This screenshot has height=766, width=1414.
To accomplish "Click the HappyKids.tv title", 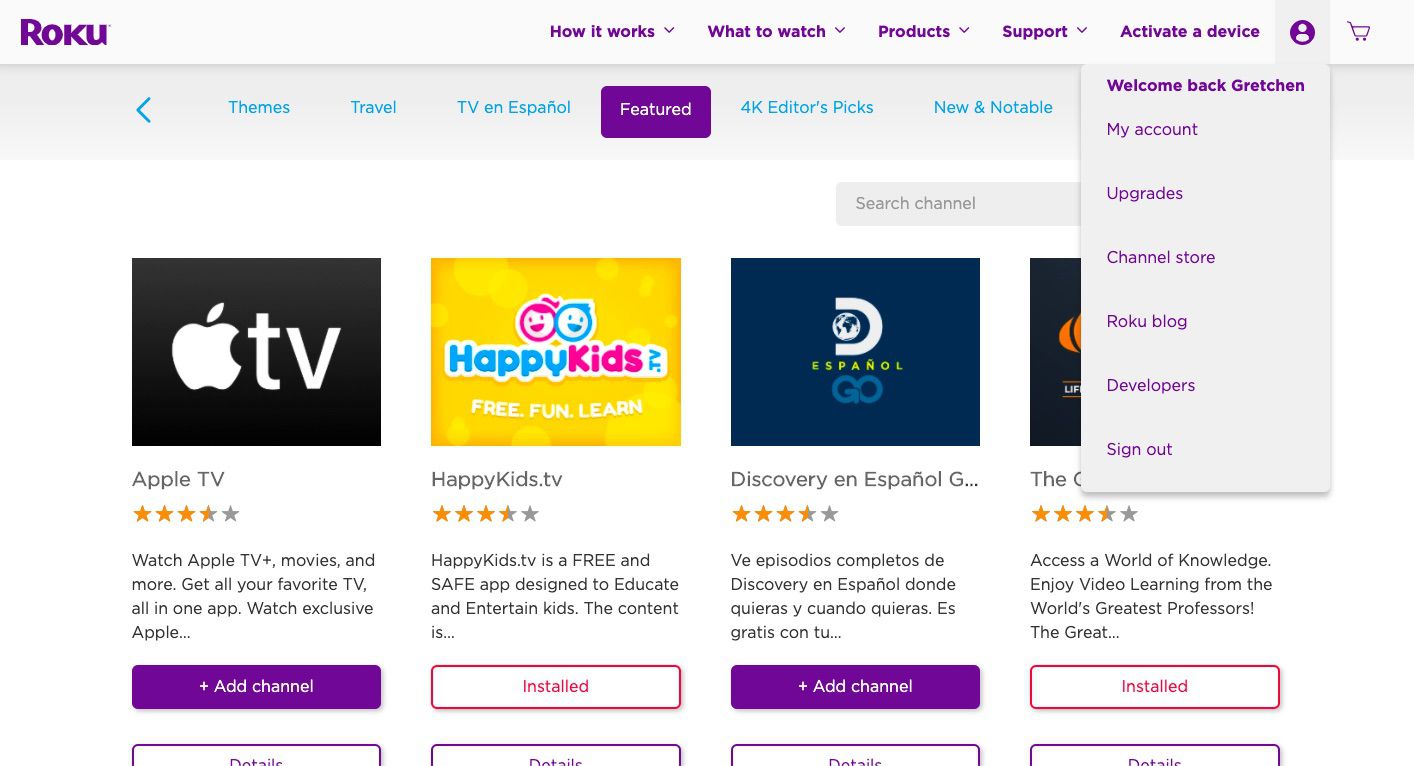I will click(x=497, y=479).
